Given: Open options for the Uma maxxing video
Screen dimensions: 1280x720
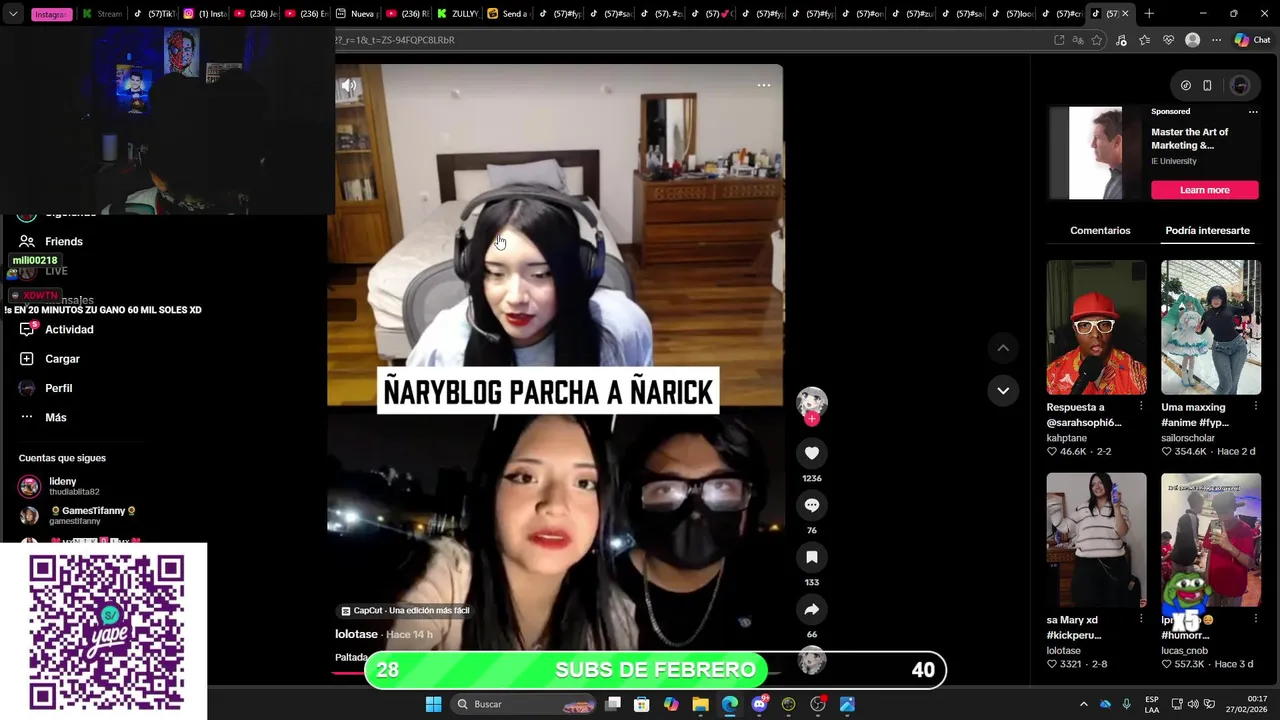Looking at the screenshot, I should (x=1255, y=406).
